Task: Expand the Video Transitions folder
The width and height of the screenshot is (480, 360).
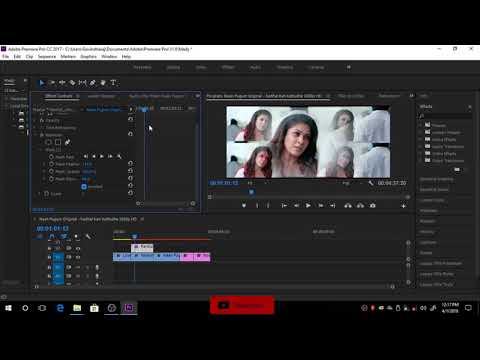Action: click(421, 160)
